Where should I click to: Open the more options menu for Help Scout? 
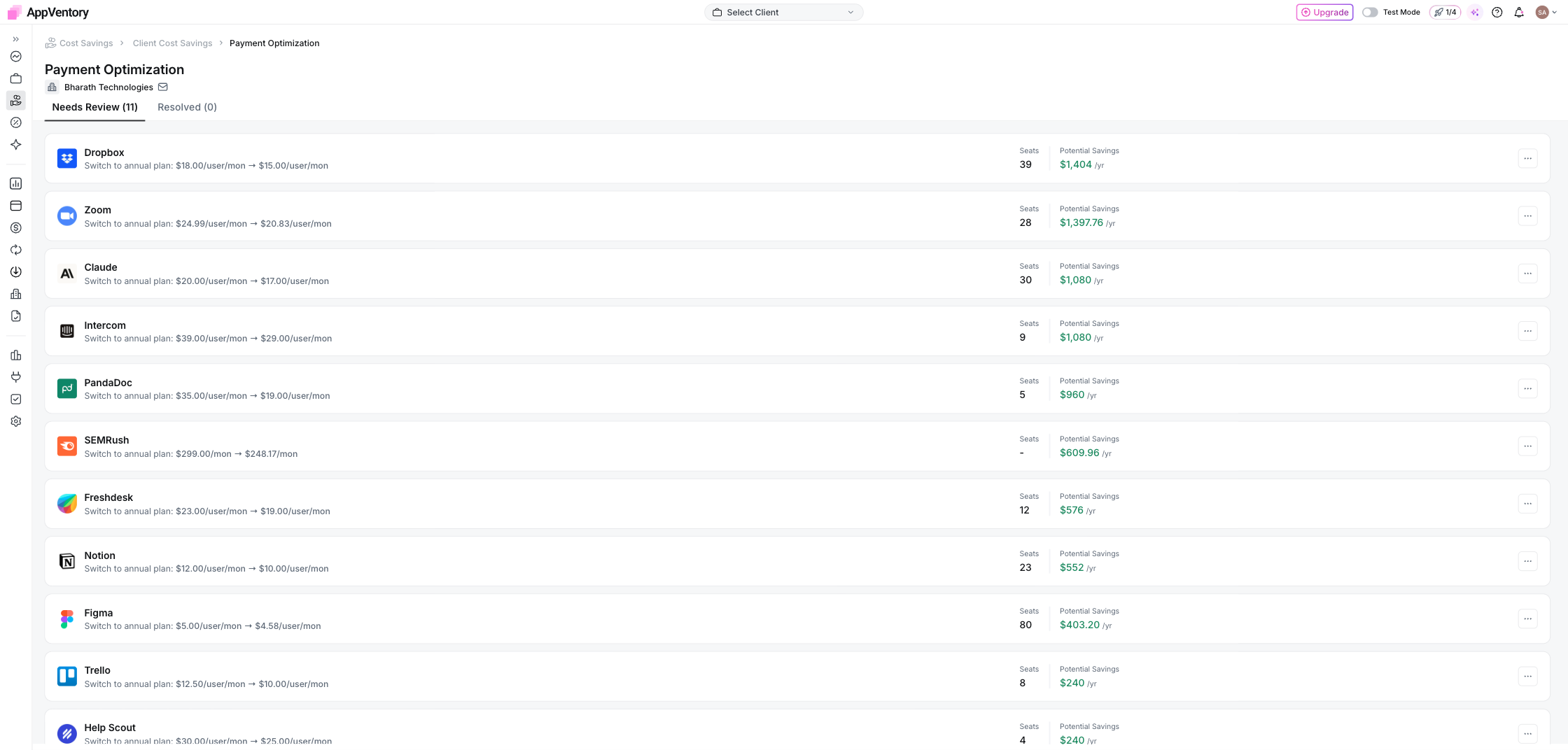tap(1527, 734)
